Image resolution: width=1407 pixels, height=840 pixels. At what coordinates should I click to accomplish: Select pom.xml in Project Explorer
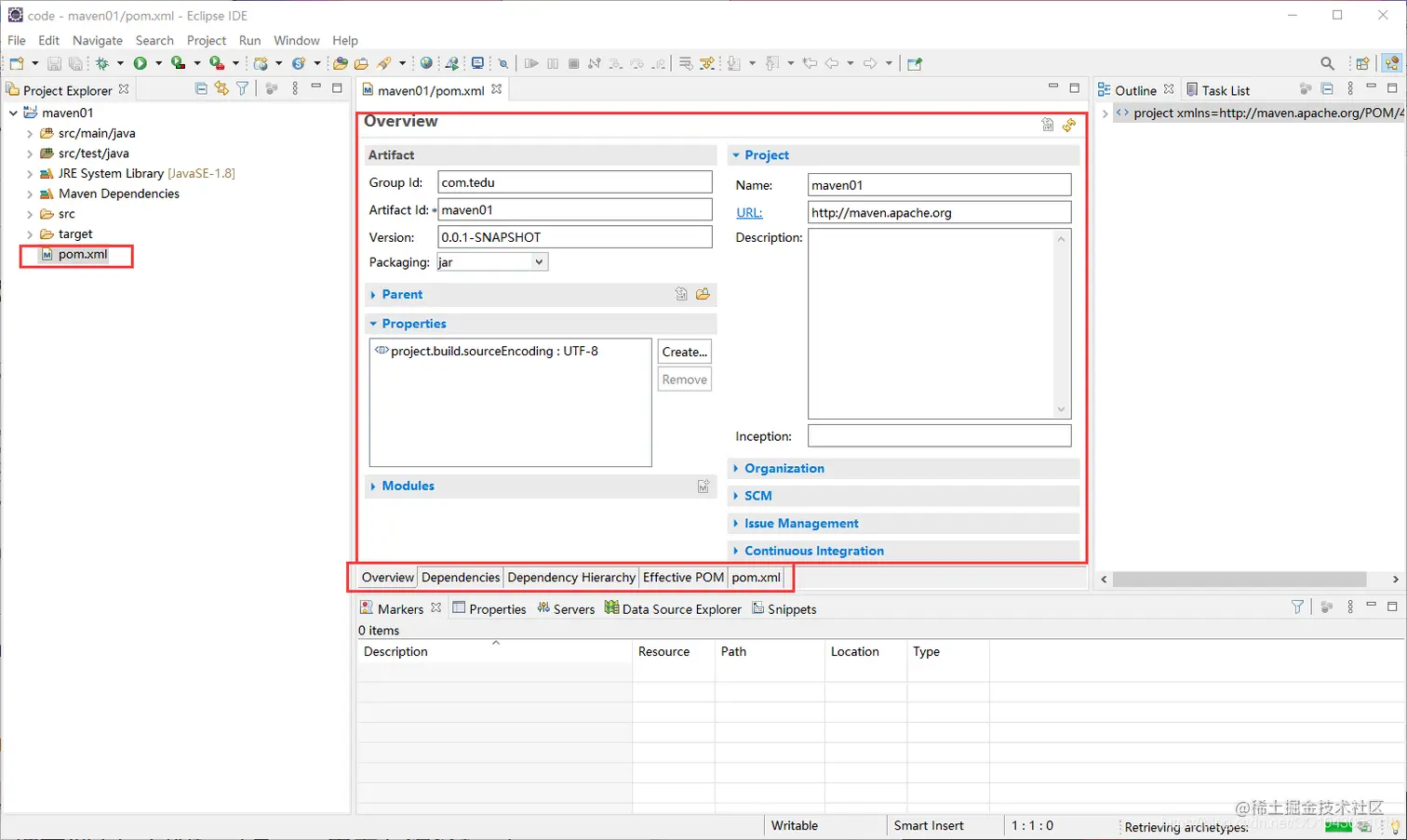[83, 254]
